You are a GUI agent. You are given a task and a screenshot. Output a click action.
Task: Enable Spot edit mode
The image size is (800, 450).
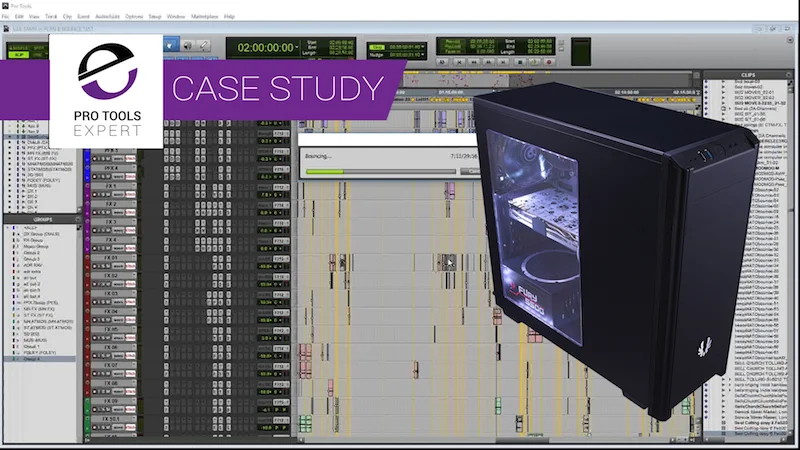point(38,48)
